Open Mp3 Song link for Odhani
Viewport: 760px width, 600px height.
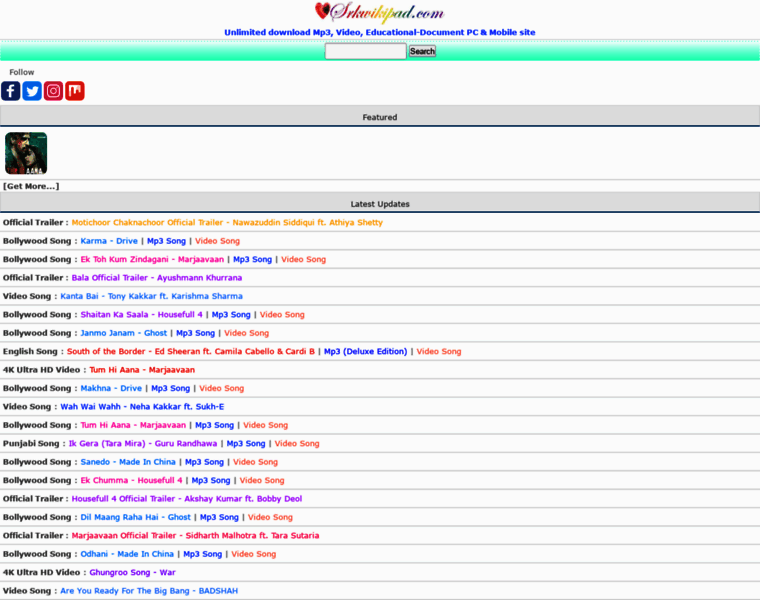(203, 554)
